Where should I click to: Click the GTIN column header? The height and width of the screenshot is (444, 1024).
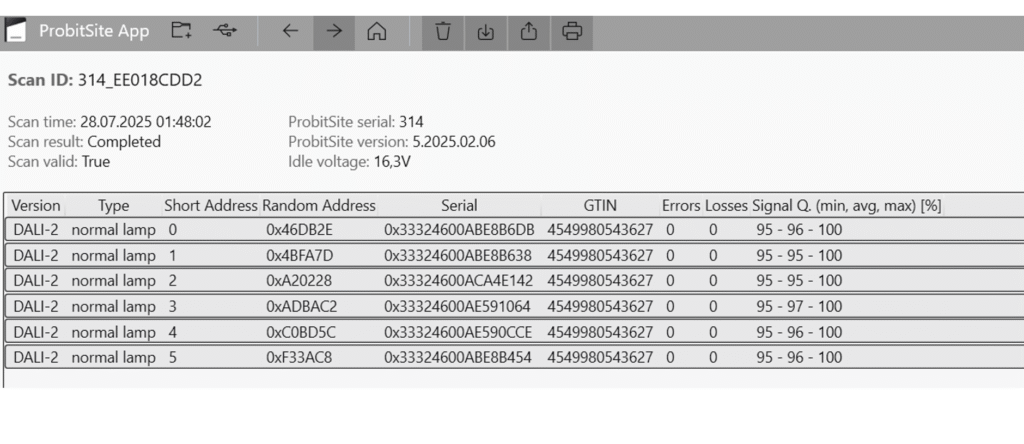(600, 206)
